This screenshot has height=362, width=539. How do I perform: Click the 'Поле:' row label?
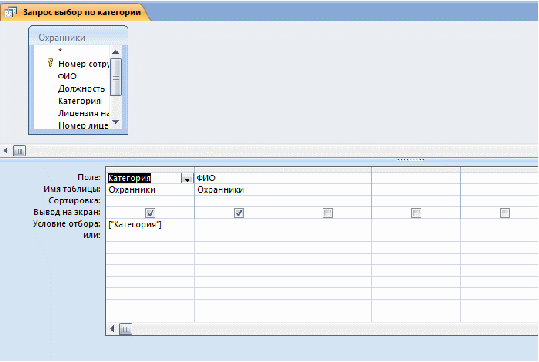click(x=89, y=177)
